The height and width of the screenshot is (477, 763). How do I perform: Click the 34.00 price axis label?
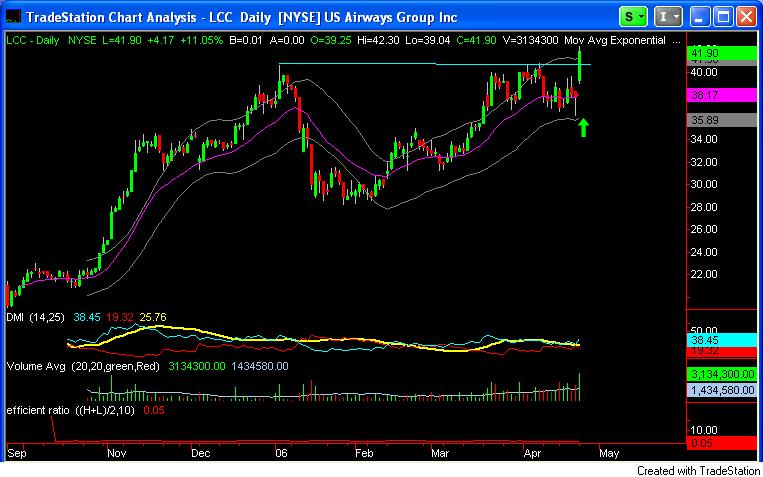coord(704,139)
